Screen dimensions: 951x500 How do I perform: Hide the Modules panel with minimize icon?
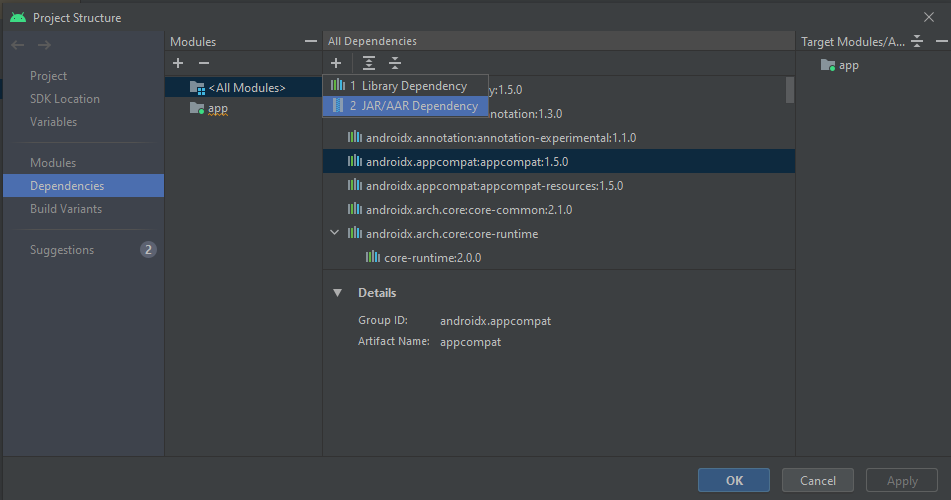point(310,41)
